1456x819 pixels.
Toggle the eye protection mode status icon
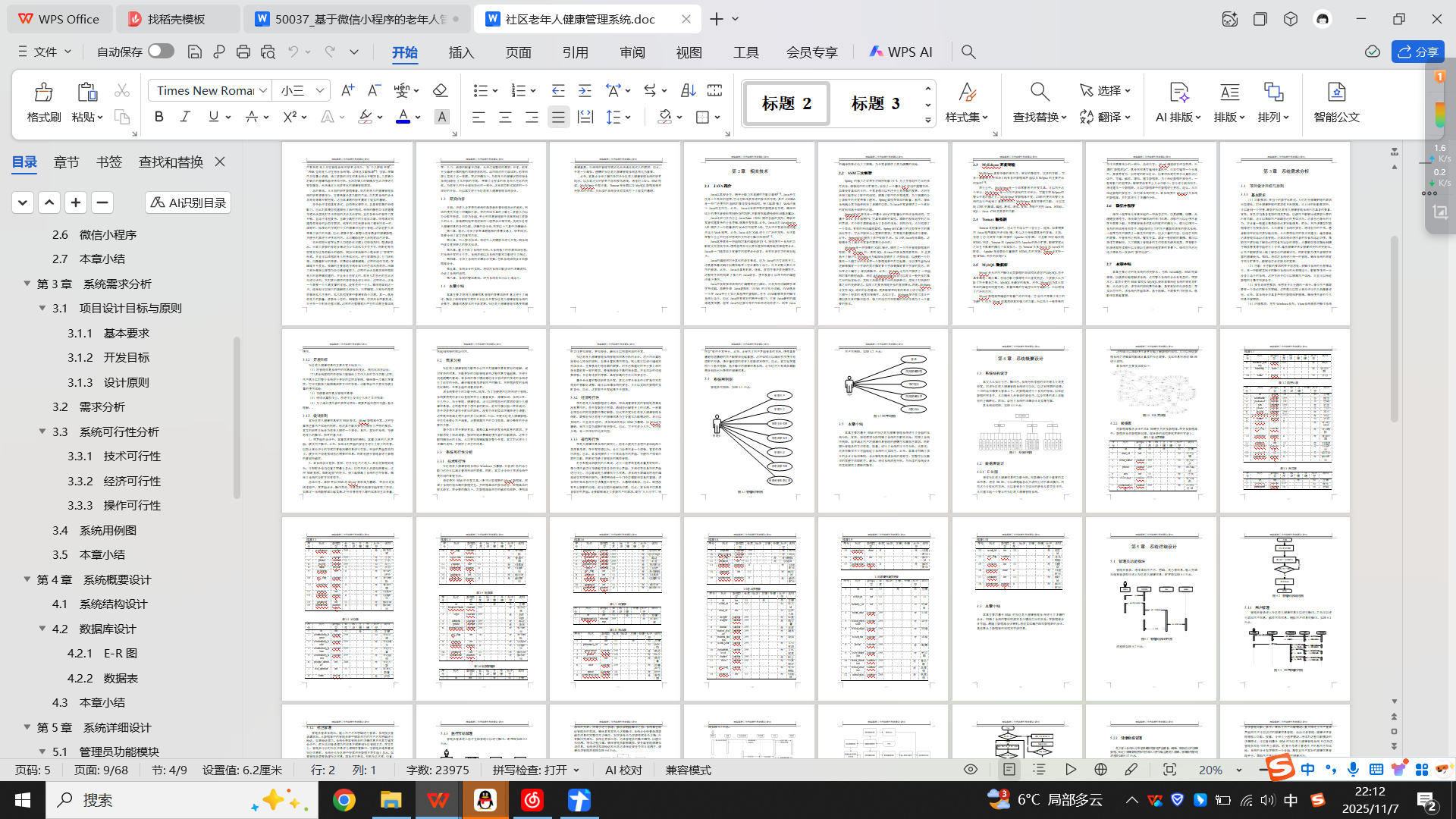click(970, 770)
